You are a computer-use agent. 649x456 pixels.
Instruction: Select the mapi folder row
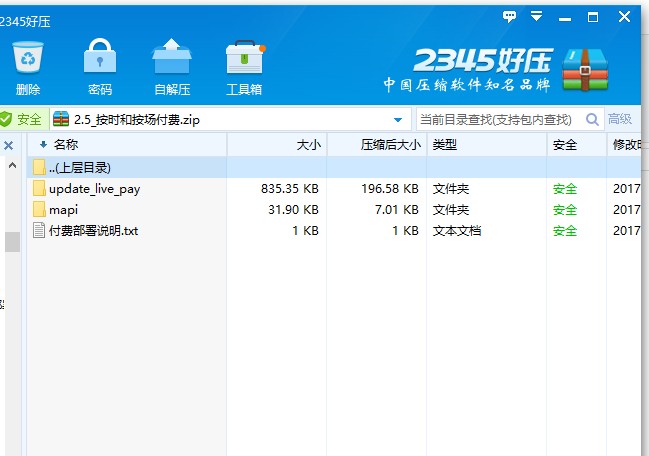pos(334,210)
